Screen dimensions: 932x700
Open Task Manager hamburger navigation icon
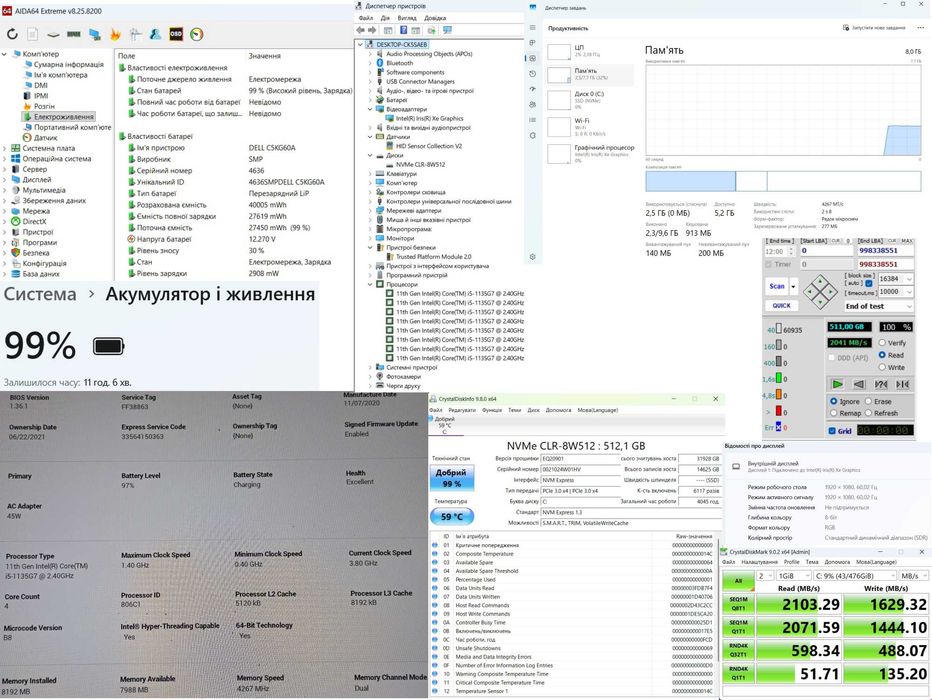tap(533, 27)
